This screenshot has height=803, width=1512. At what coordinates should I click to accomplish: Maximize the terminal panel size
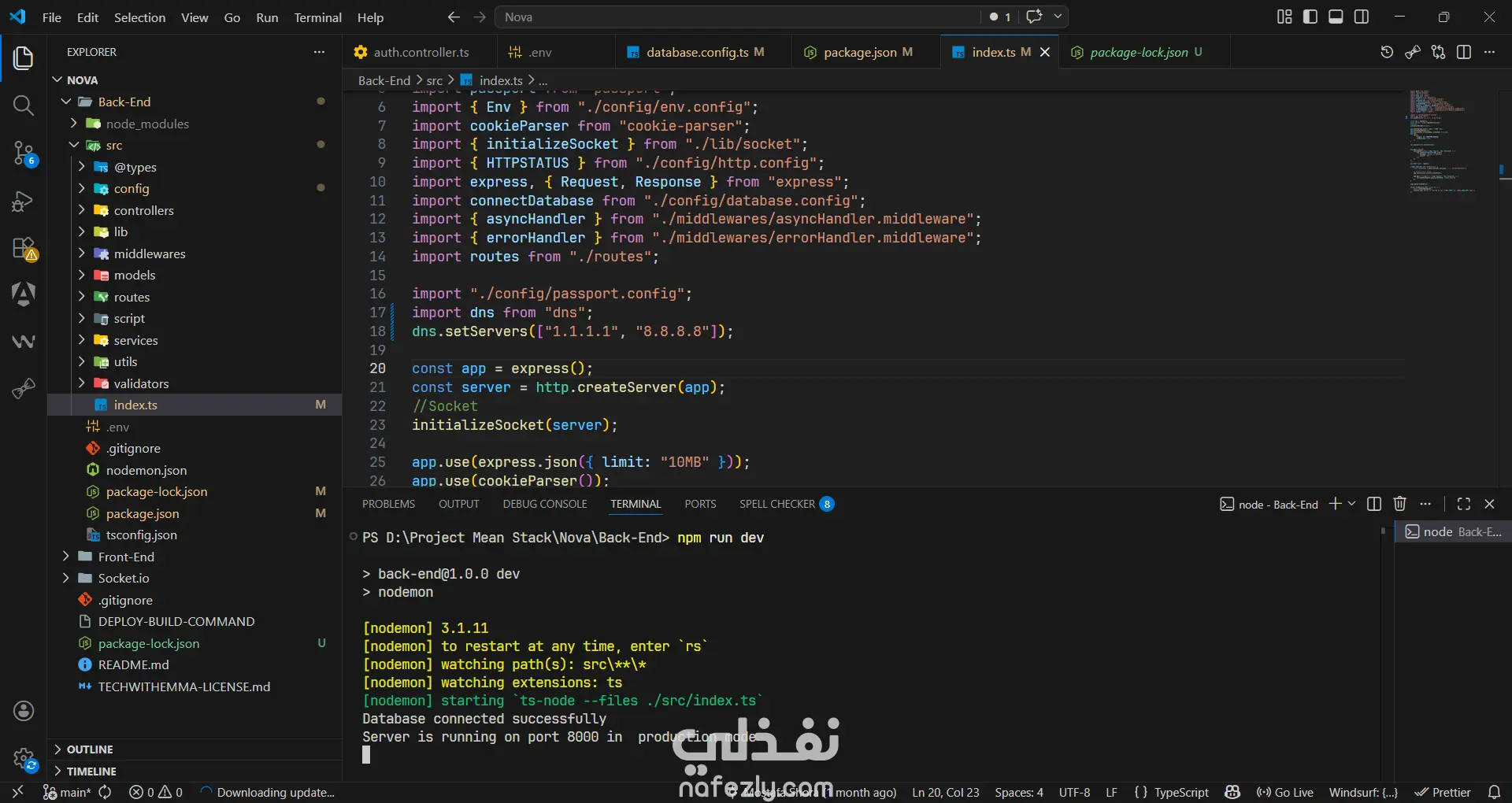pos(1464,504)
